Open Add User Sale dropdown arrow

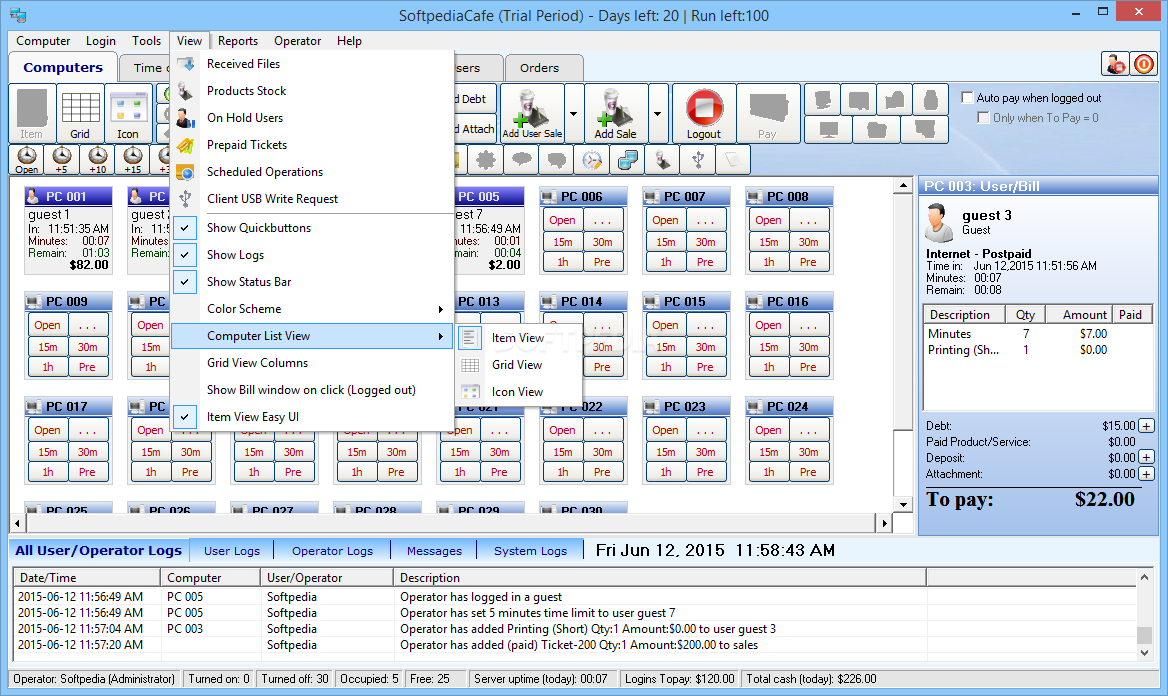coord(574,113)
